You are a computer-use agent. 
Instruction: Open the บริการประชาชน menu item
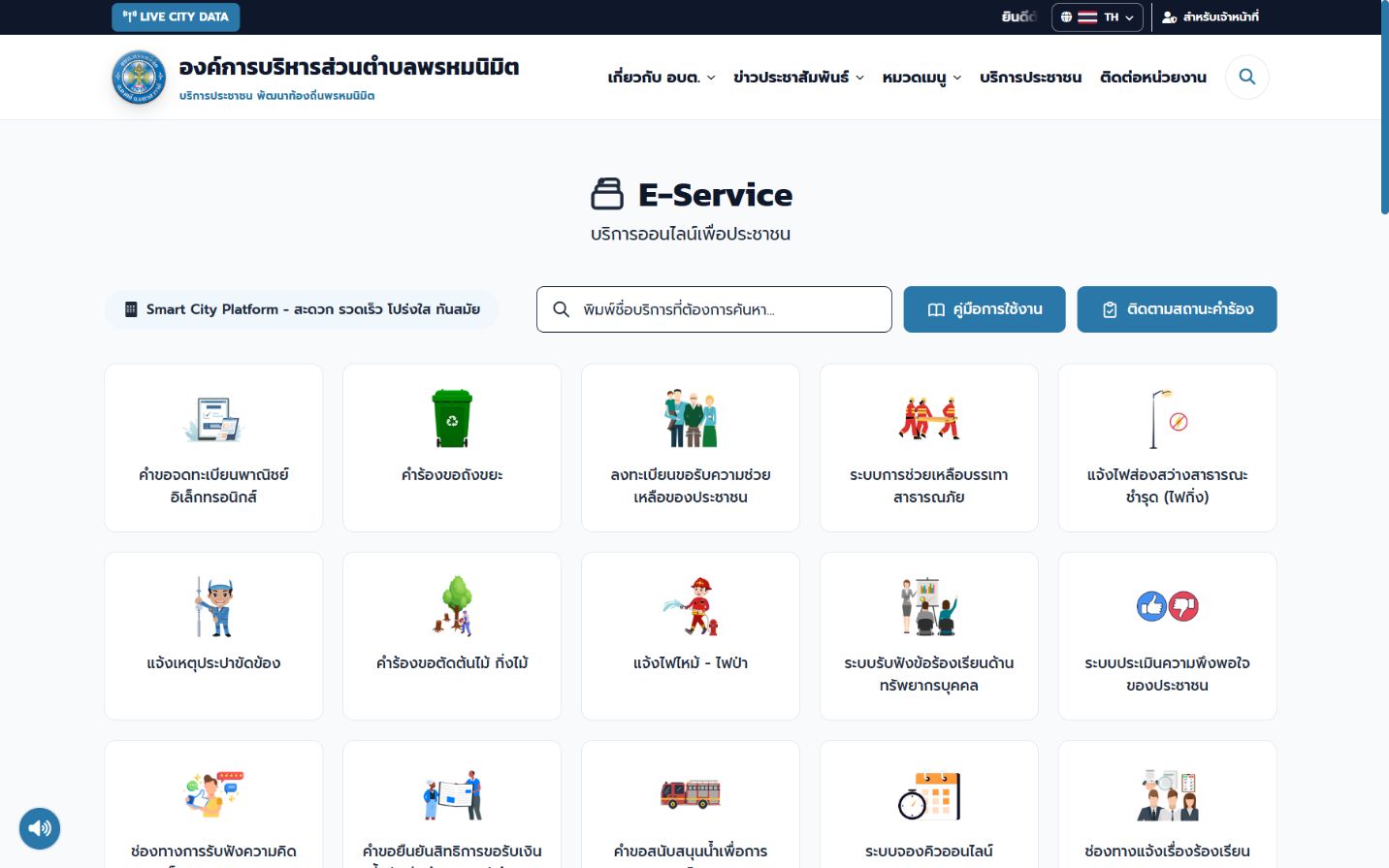(x=1030, y=78)
